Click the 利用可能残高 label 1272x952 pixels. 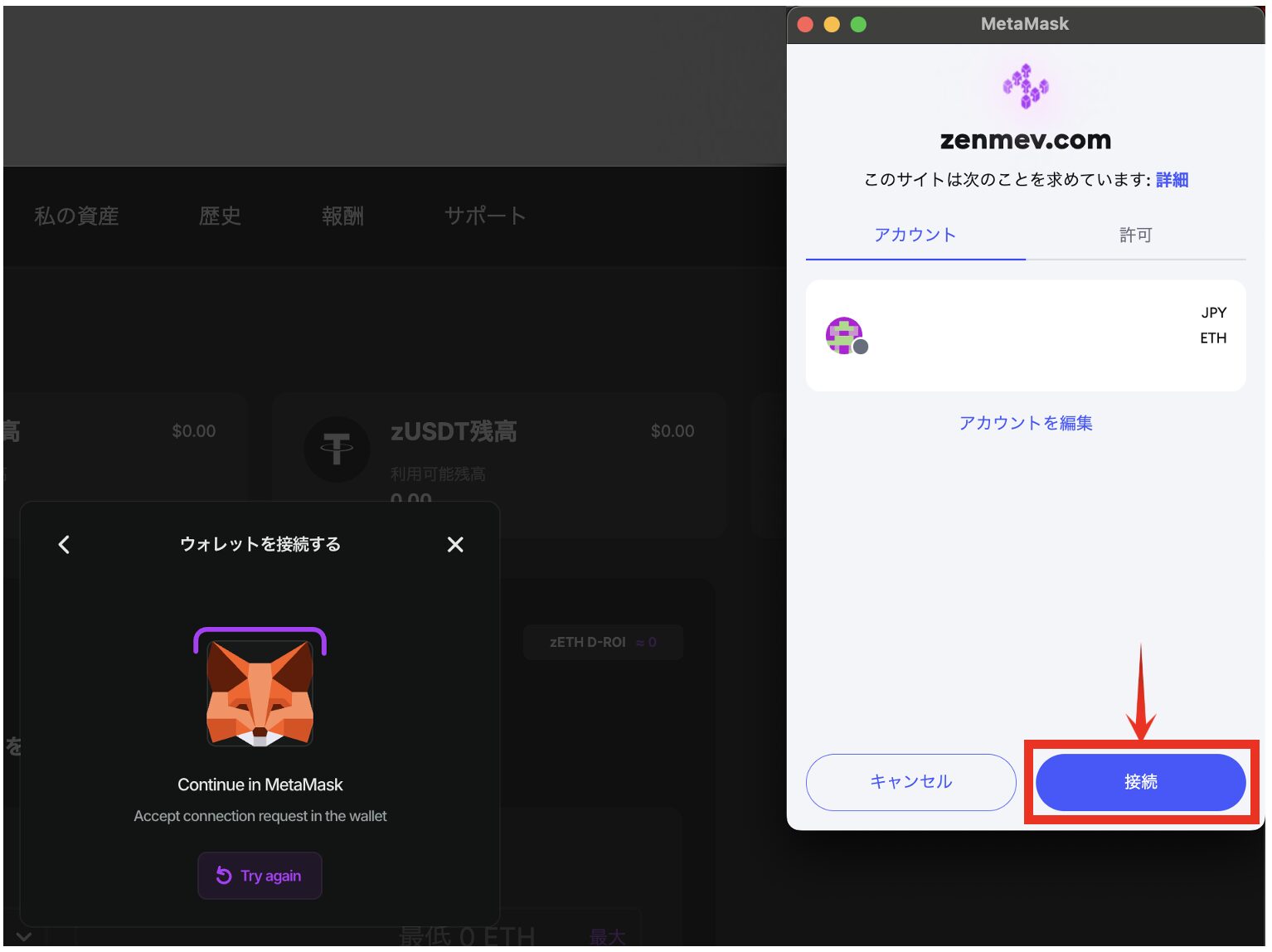pos(438,474)
